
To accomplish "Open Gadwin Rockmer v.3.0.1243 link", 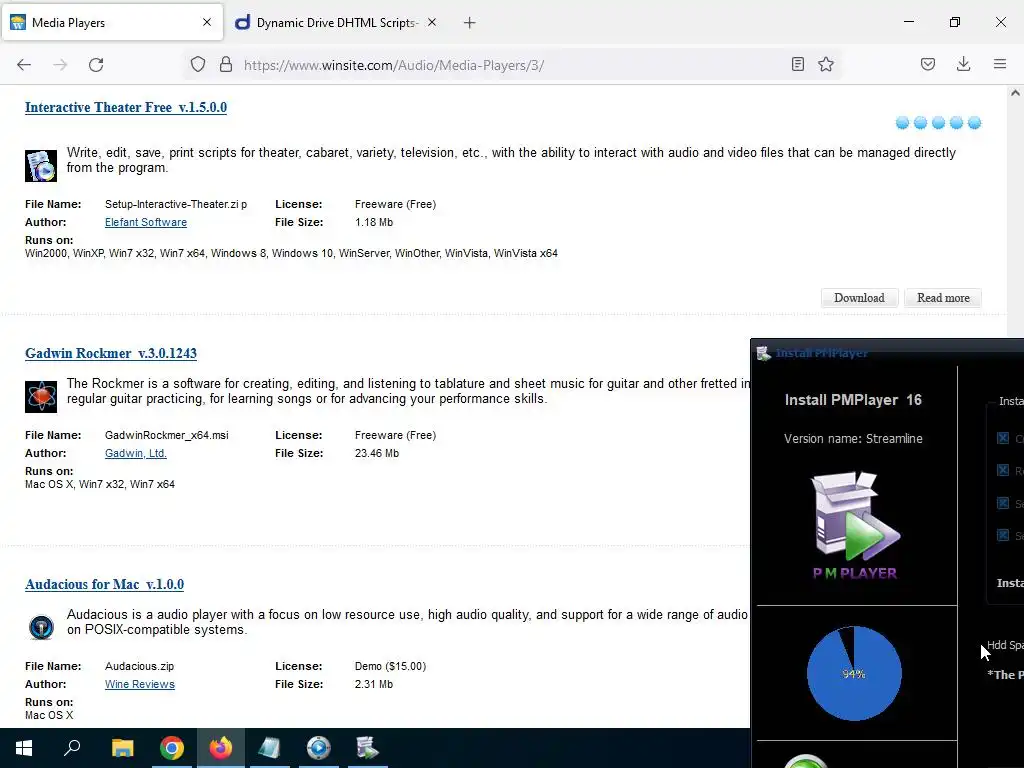I will point(111,353).
